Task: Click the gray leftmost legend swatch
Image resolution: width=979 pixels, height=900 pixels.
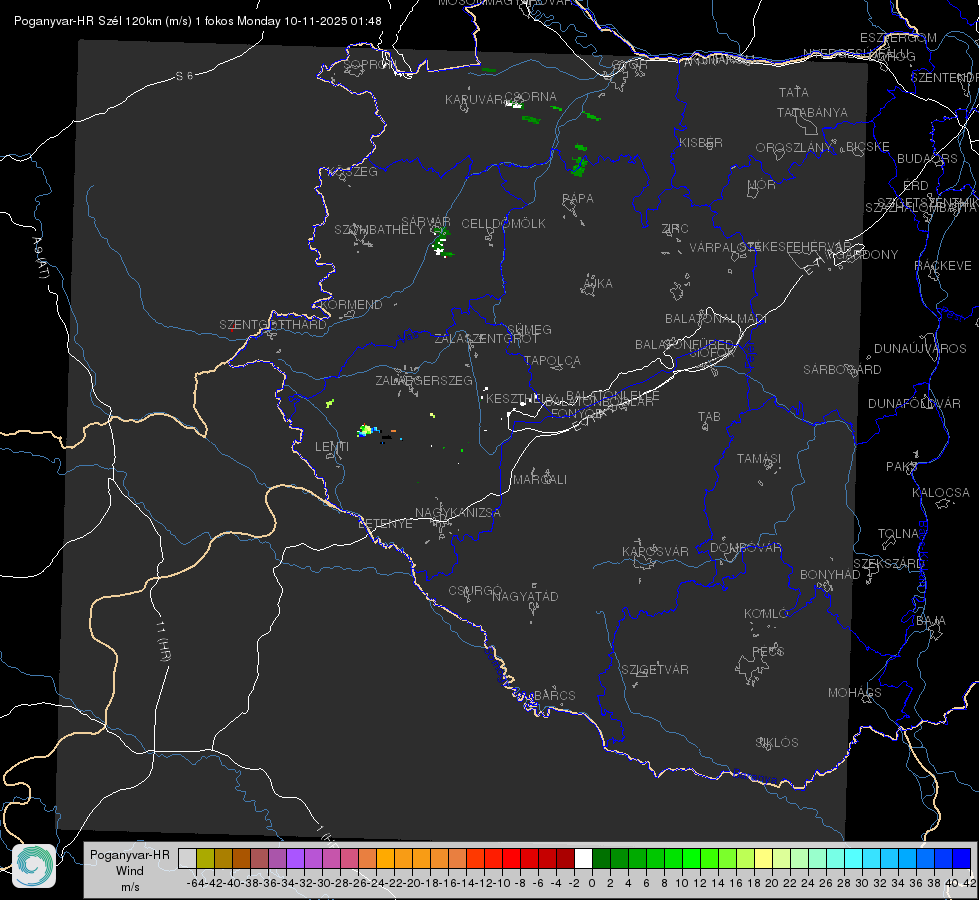Action: (187, 859)
